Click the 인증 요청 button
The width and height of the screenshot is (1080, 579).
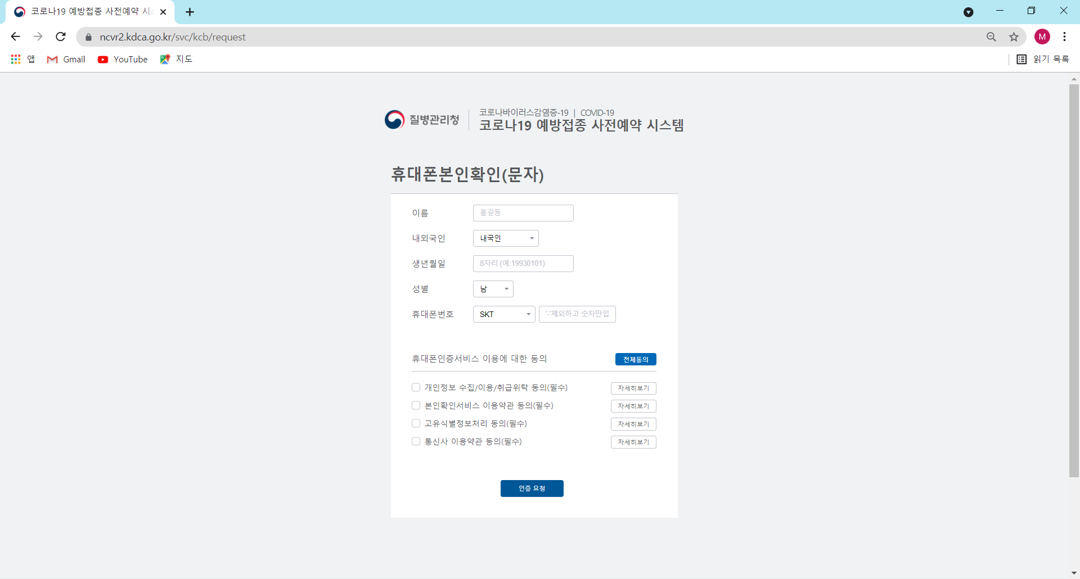point(532,488)
